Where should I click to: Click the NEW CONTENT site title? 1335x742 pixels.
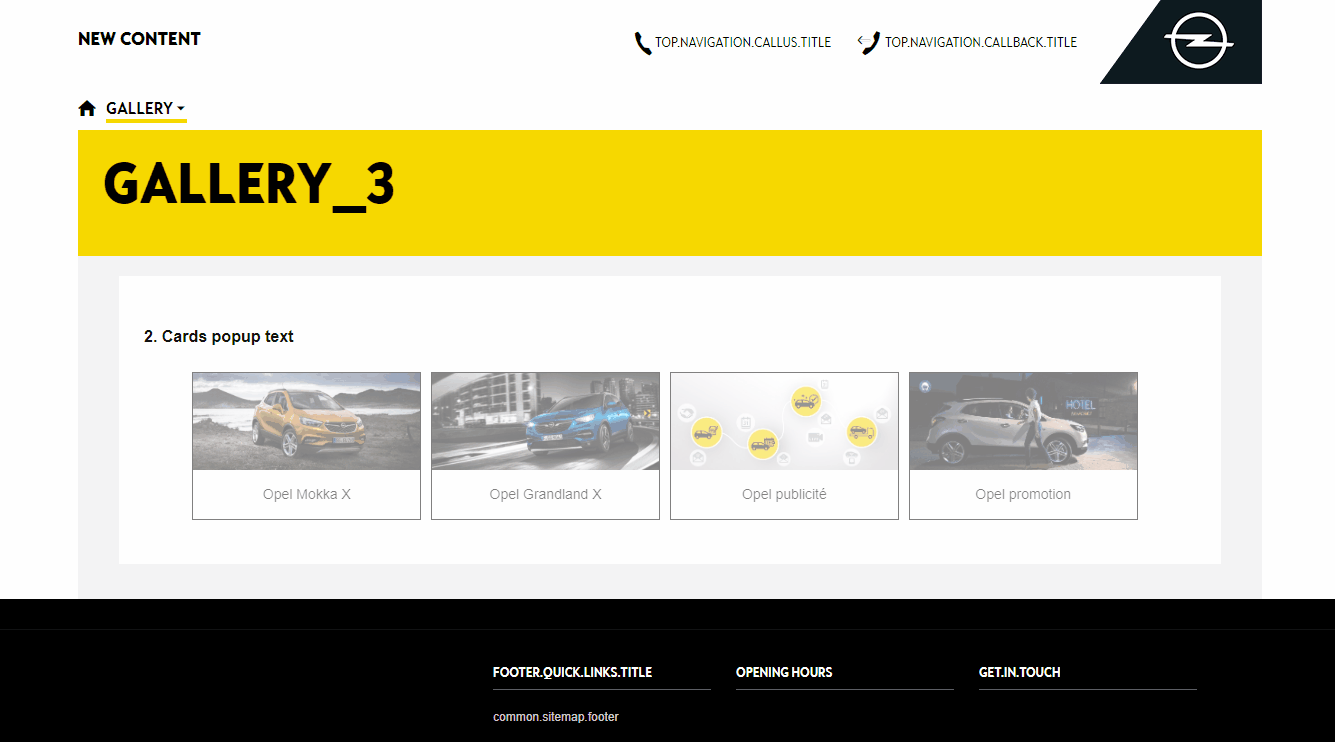tap(139, 39)
